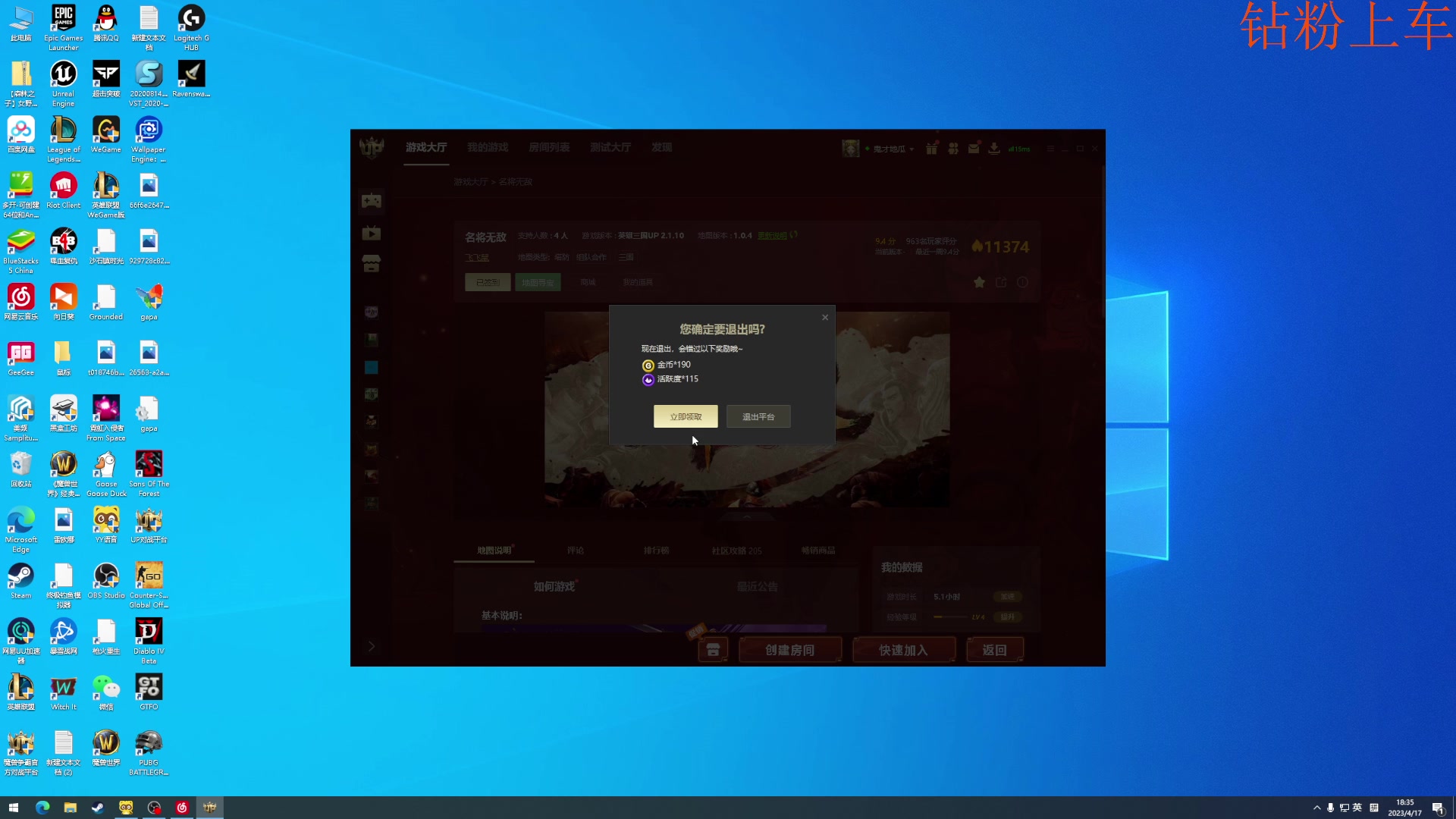Click the 微信 WeChat desktop icon
1456x819 pixels.
click(x=106, y=692)
